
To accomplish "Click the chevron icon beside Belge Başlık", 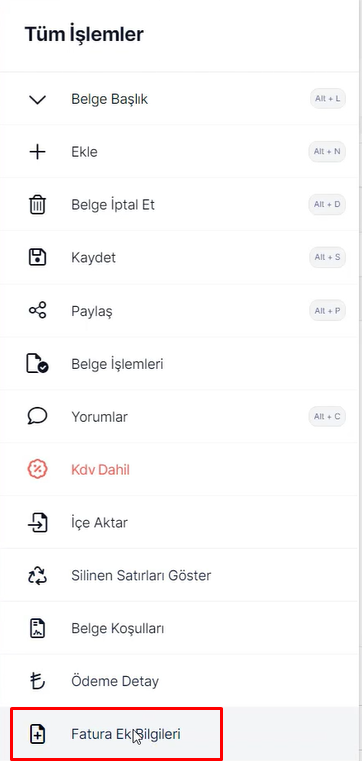I will [x=37, y=99].
